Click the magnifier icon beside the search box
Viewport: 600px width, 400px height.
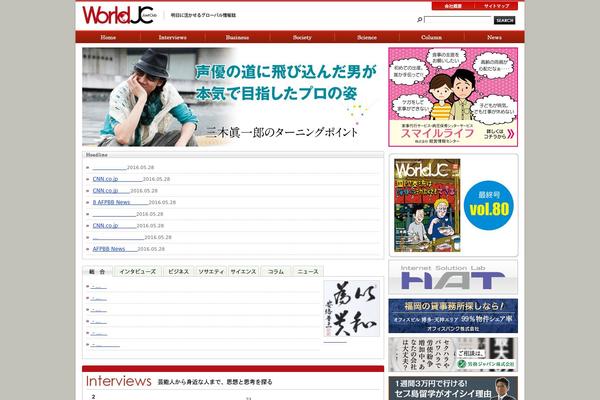pos(419,20)
